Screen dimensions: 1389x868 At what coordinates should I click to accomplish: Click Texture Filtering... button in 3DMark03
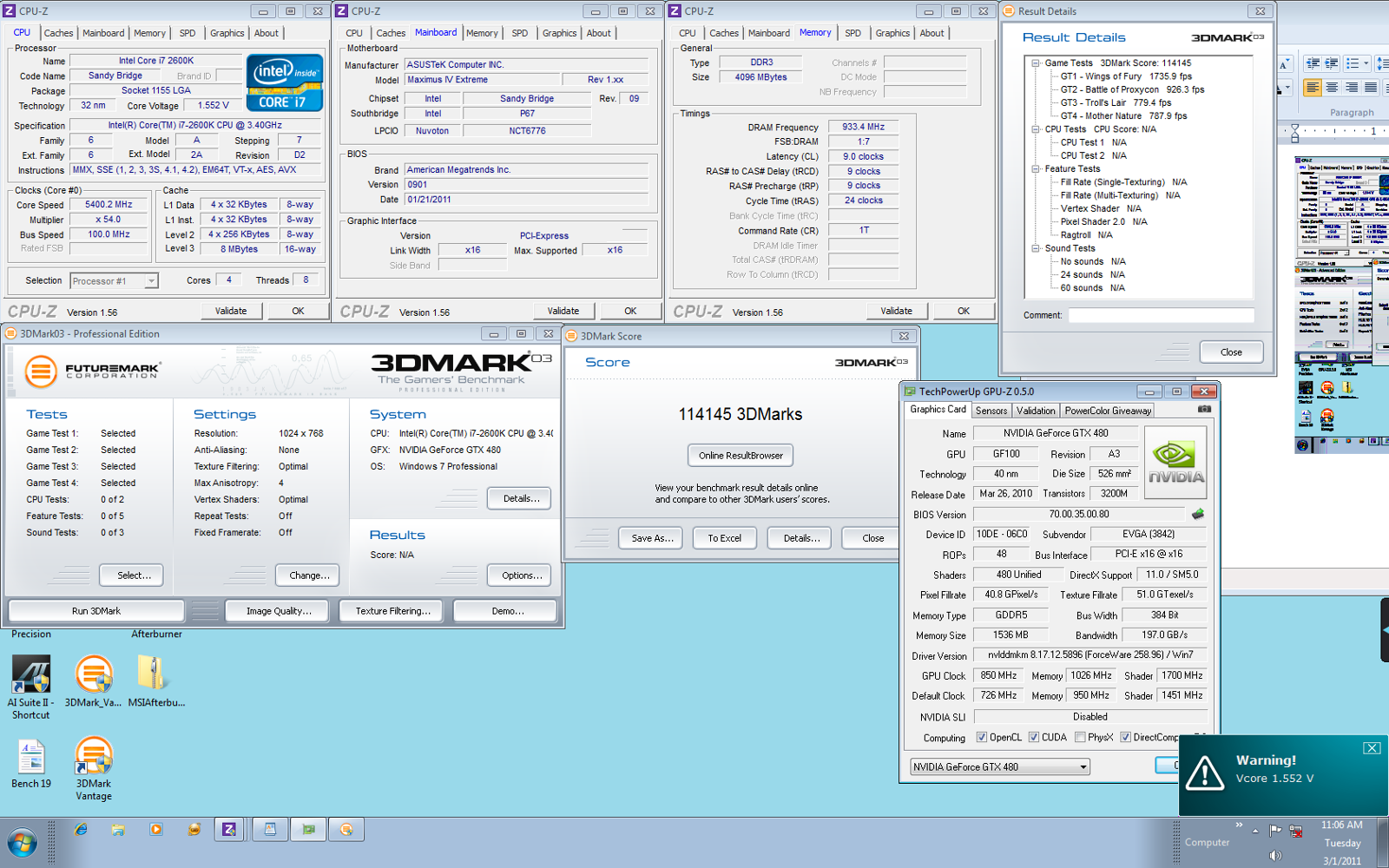pos(392,611)
